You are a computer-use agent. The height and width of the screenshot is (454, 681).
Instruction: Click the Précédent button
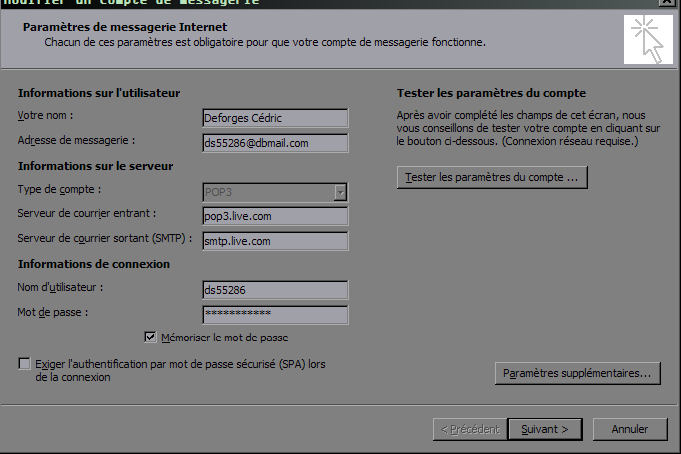tap(466, 429)
